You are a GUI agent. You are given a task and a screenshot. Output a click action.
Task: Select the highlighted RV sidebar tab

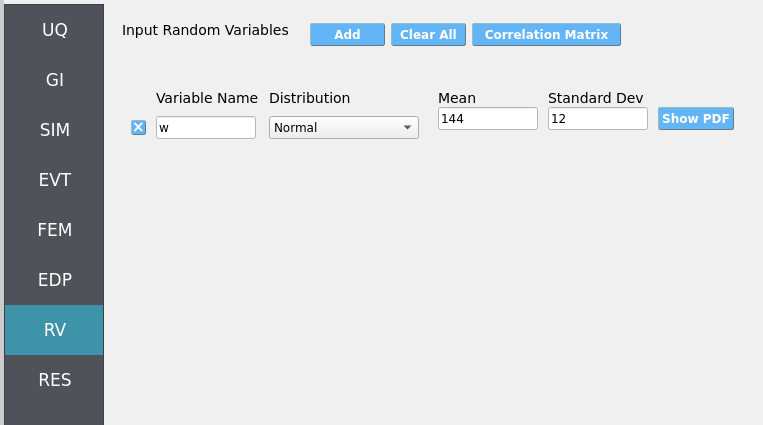[54, 330]
